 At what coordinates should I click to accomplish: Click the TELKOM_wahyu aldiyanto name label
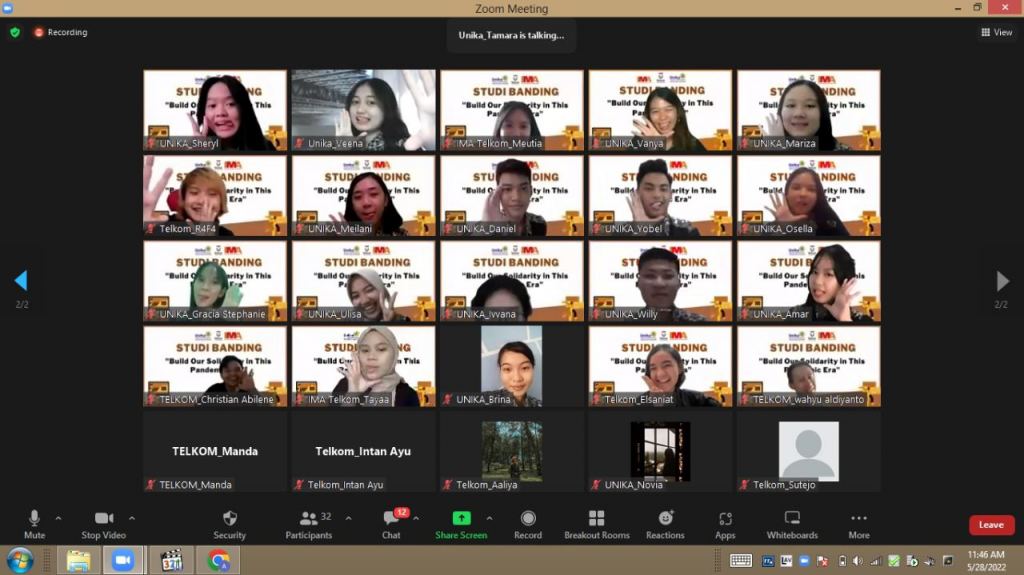pyautogui.click(x=808, y=399)
